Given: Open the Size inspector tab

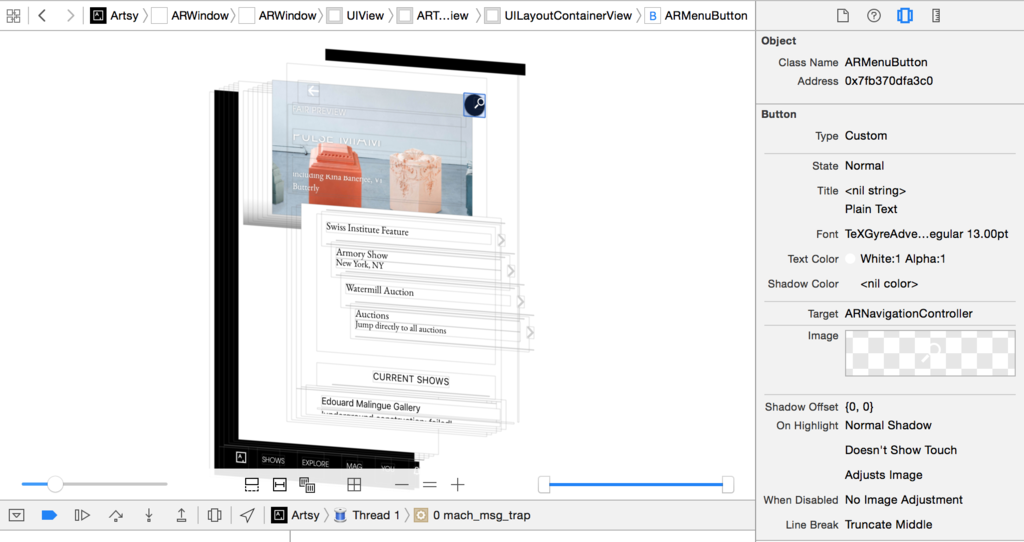Looking at the screenshot, I should coord(936,16).
